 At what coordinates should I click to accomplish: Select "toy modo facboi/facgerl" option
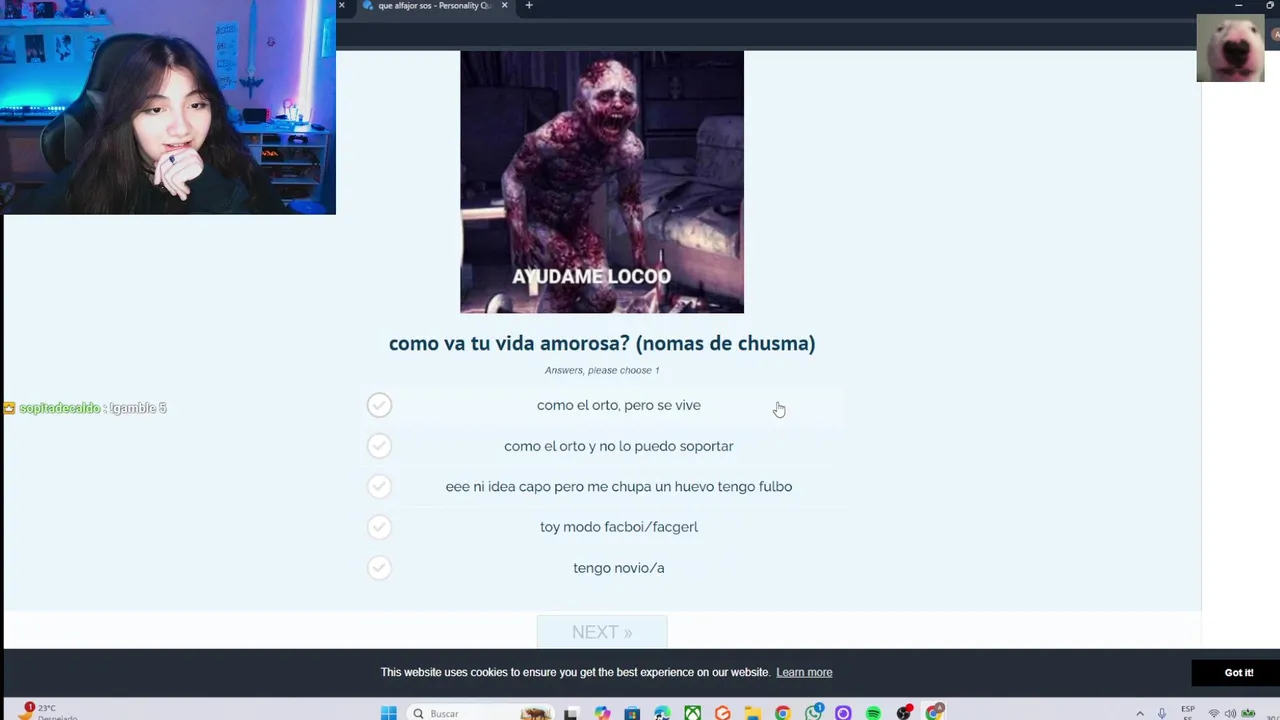[604, 527]
